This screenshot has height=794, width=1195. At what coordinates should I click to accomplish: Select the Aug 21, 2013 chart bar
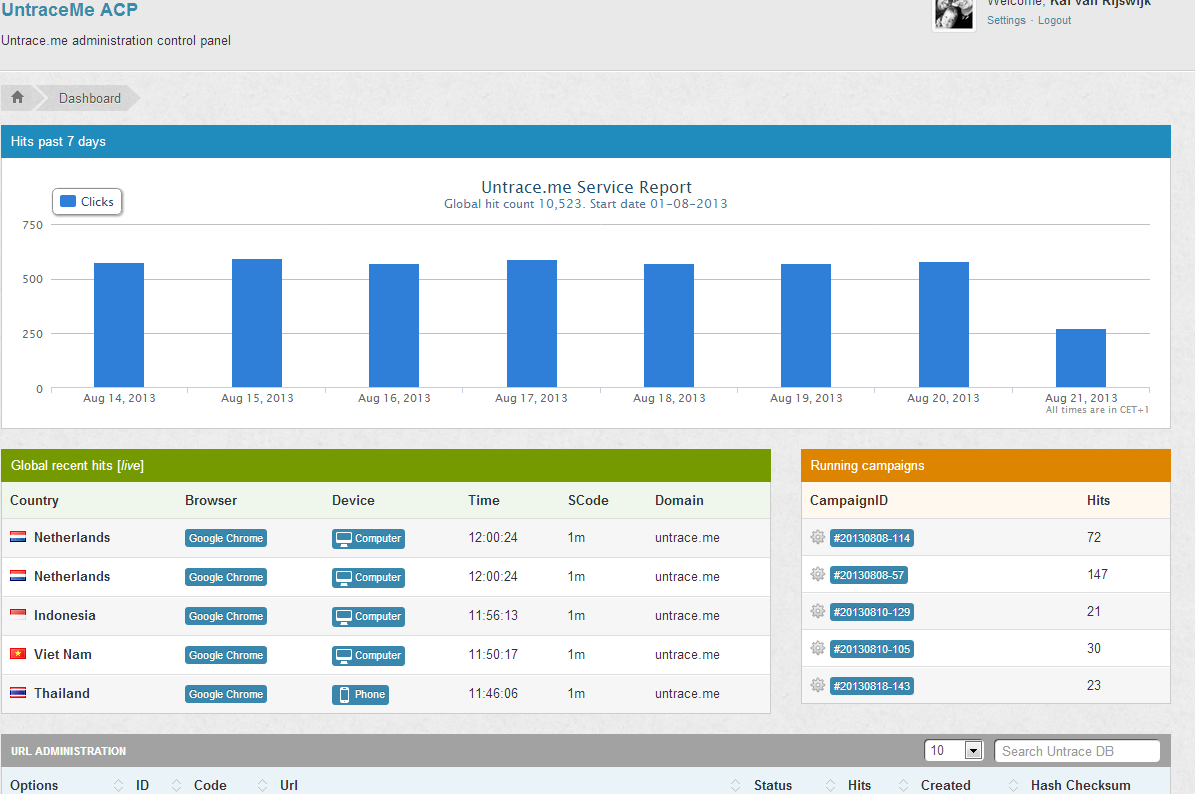coord(1081,358)
